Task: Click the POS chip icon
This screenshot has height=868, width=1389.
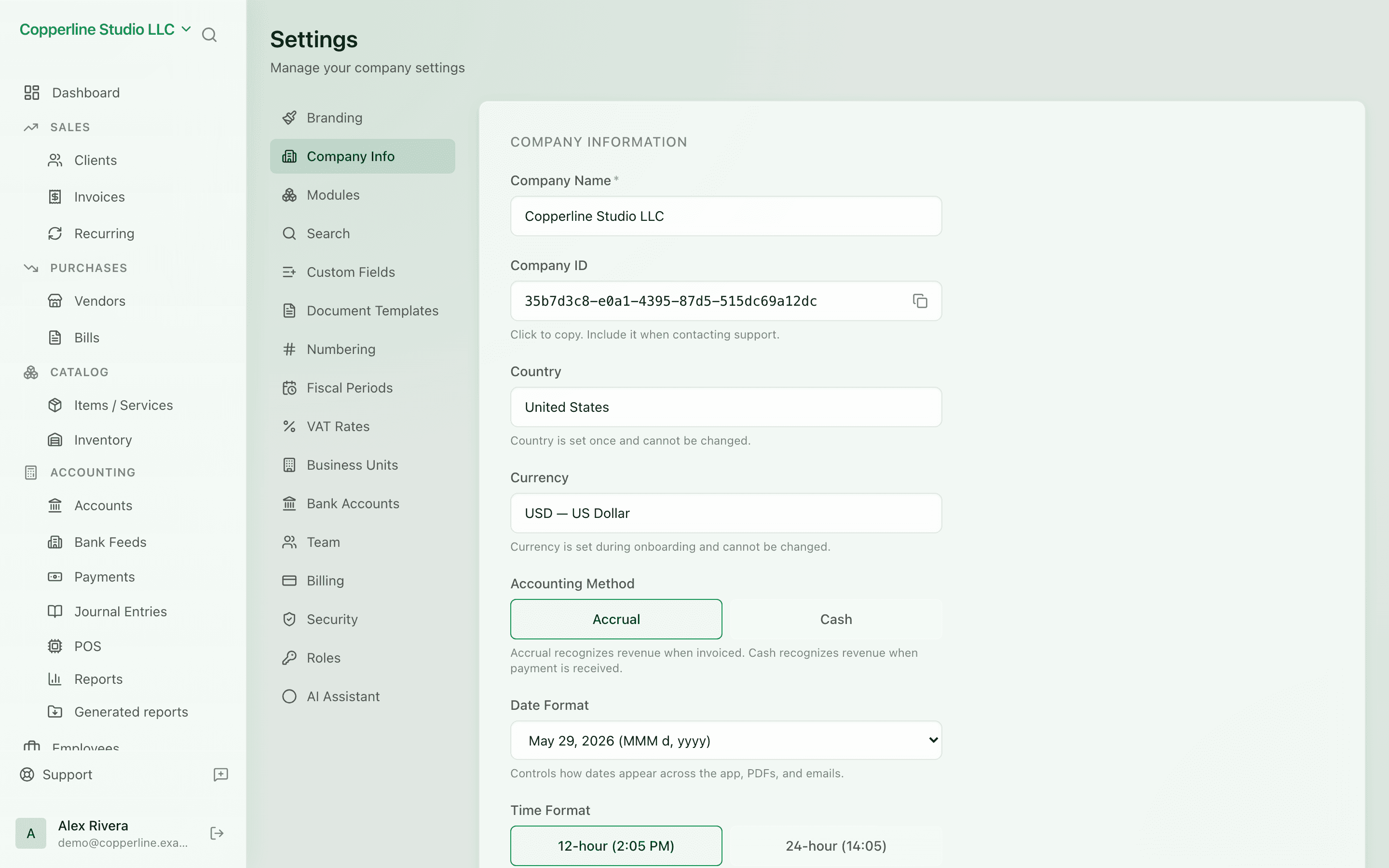Action: click(55, 646)
